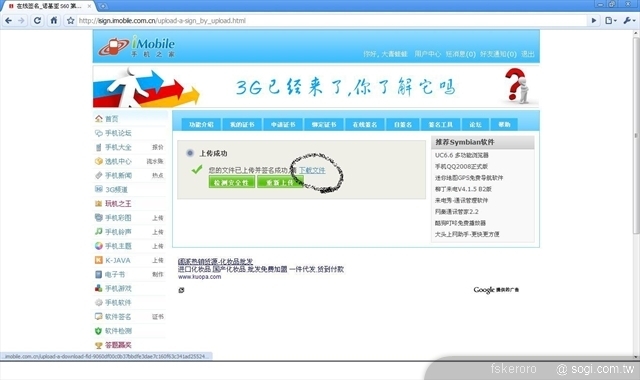Open the 手机QQ2008正式版 link
Viewport: 640px width, 380px height.
pos(461,167)
